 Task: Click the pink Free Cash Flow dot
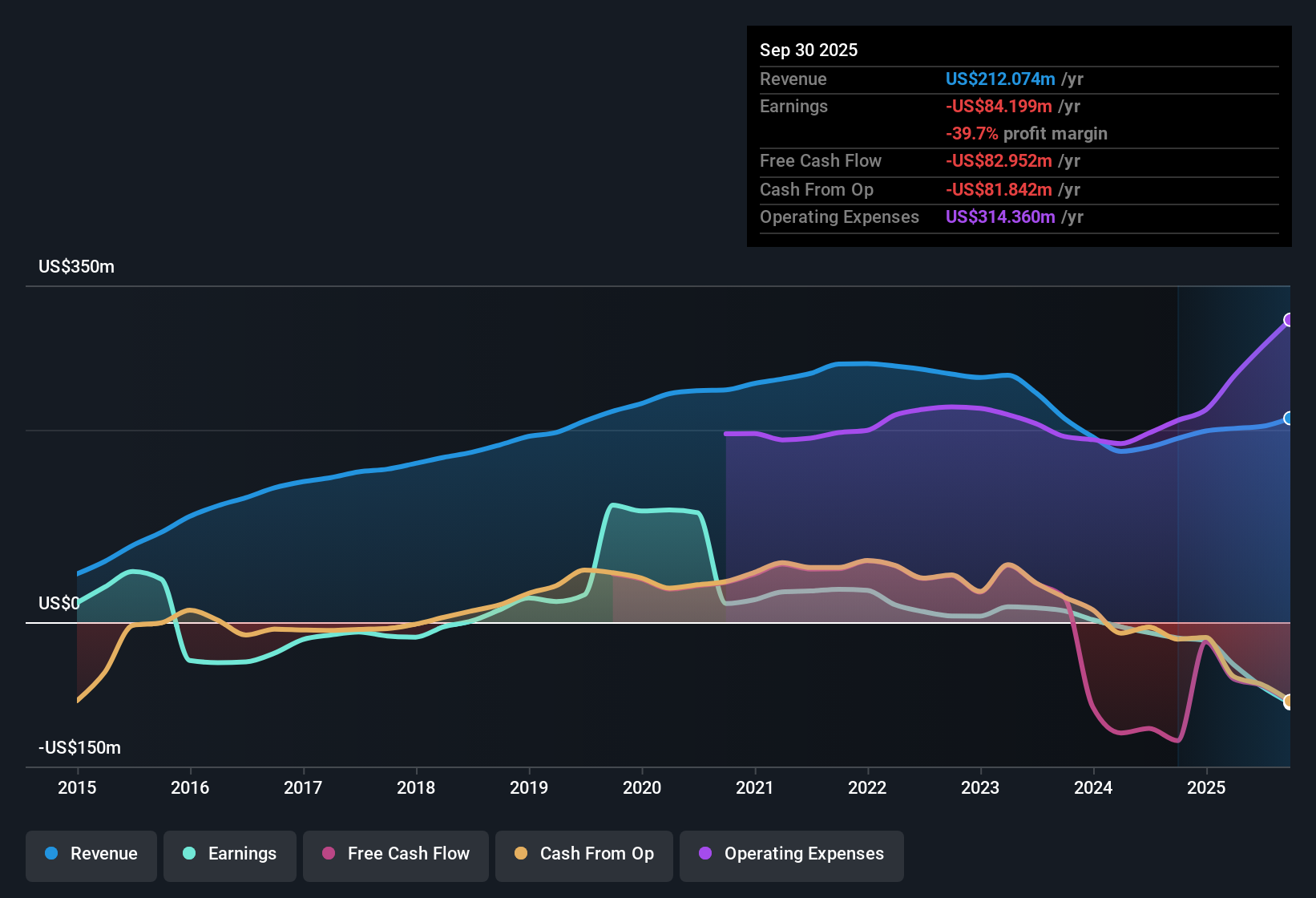329,854
